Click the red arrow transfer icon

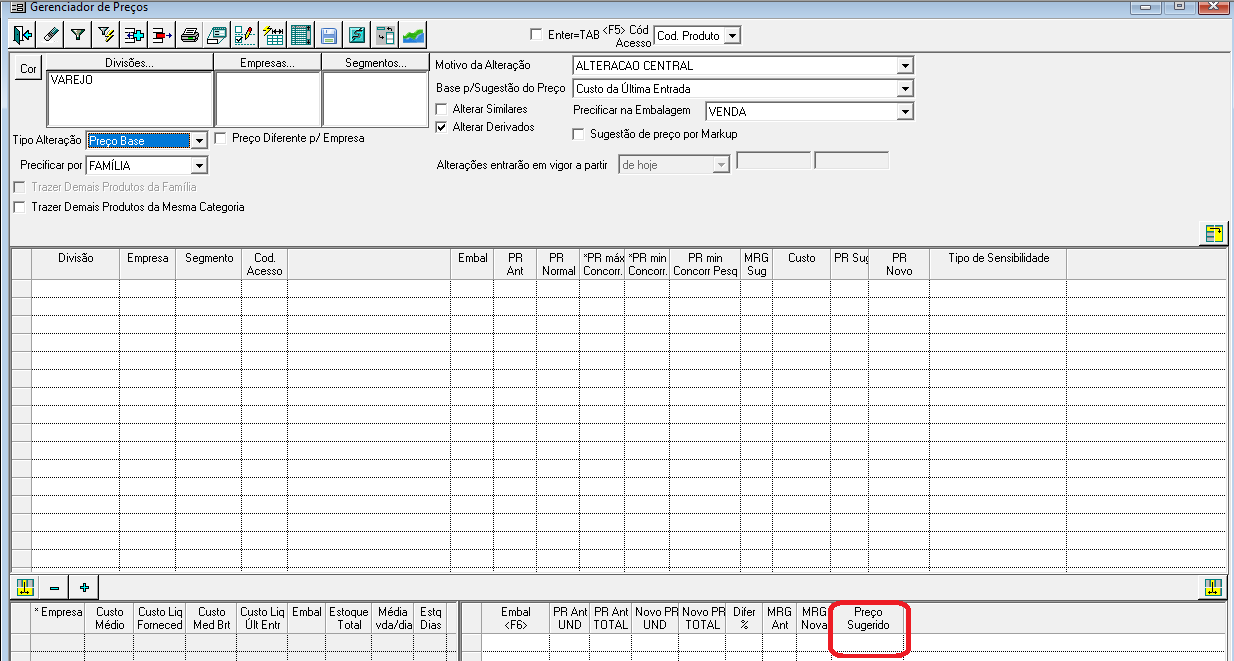(161, 35)
